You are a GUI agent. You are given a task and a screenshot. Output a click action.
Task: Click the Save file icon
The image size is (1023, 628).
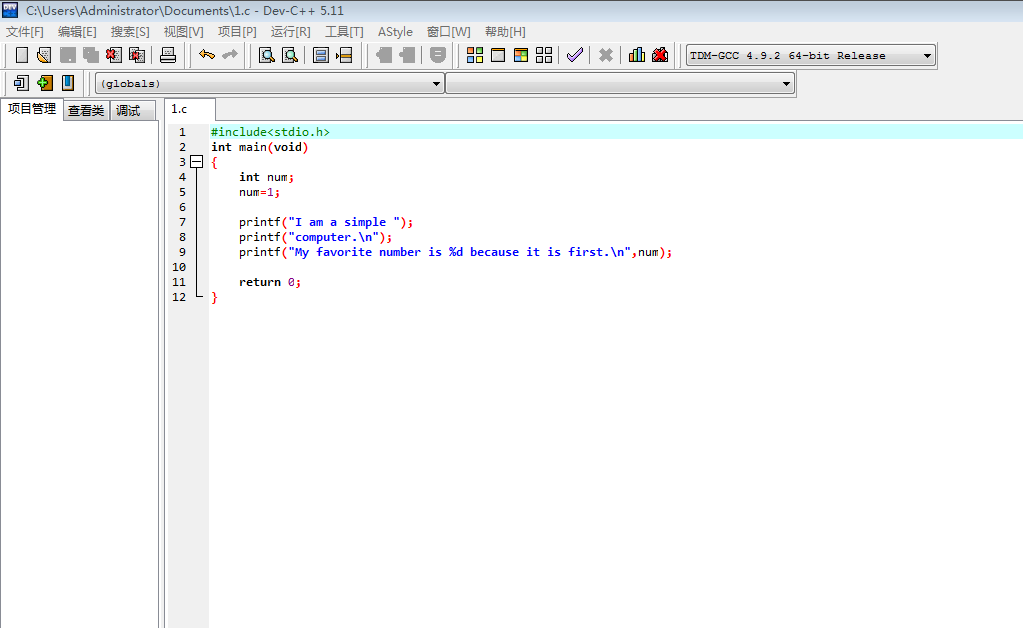pos(67,55)
